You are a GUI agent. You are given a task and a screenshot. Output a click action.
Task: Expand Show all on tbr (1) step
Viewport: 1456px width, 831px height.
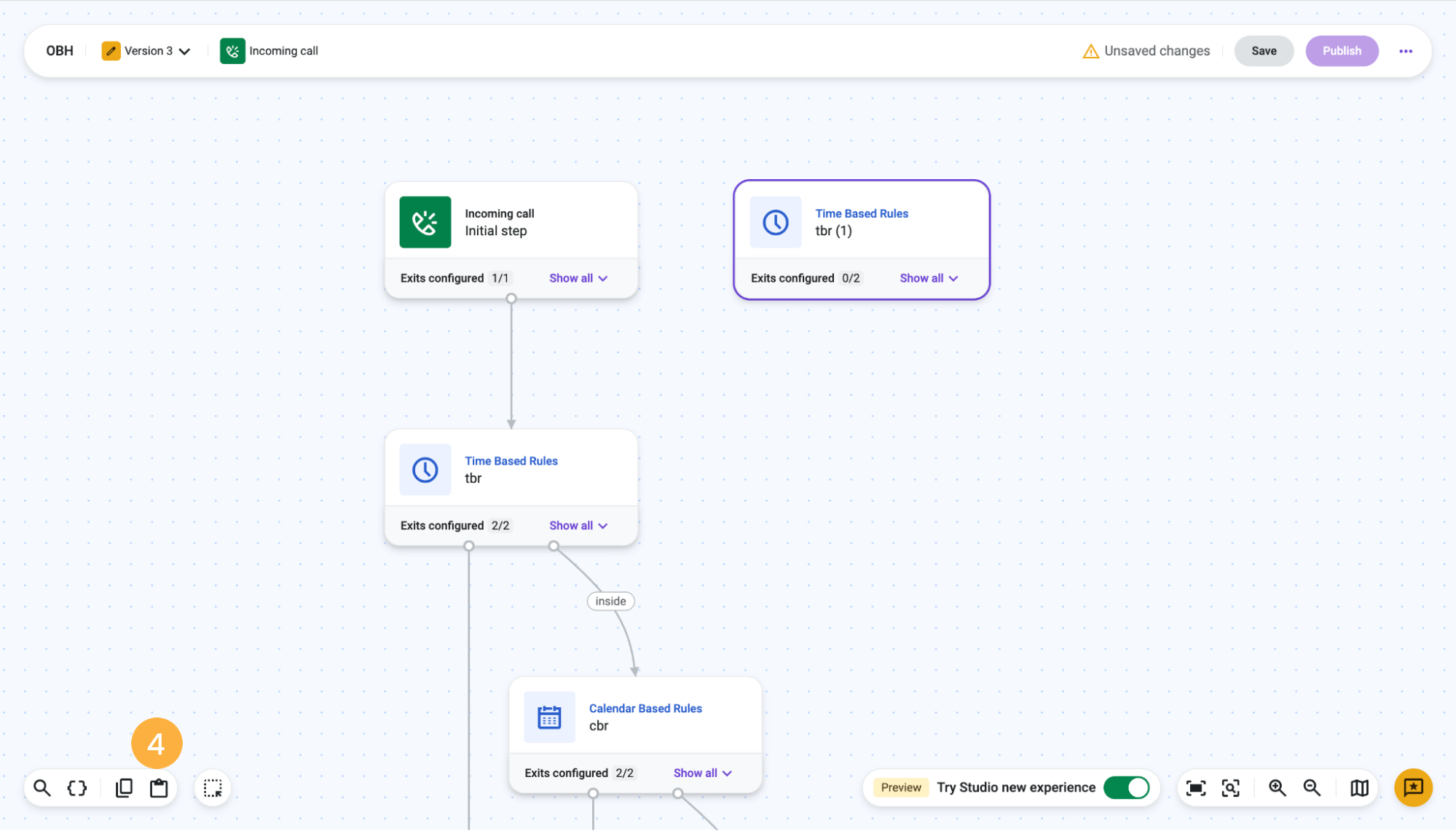pos(929,278)
